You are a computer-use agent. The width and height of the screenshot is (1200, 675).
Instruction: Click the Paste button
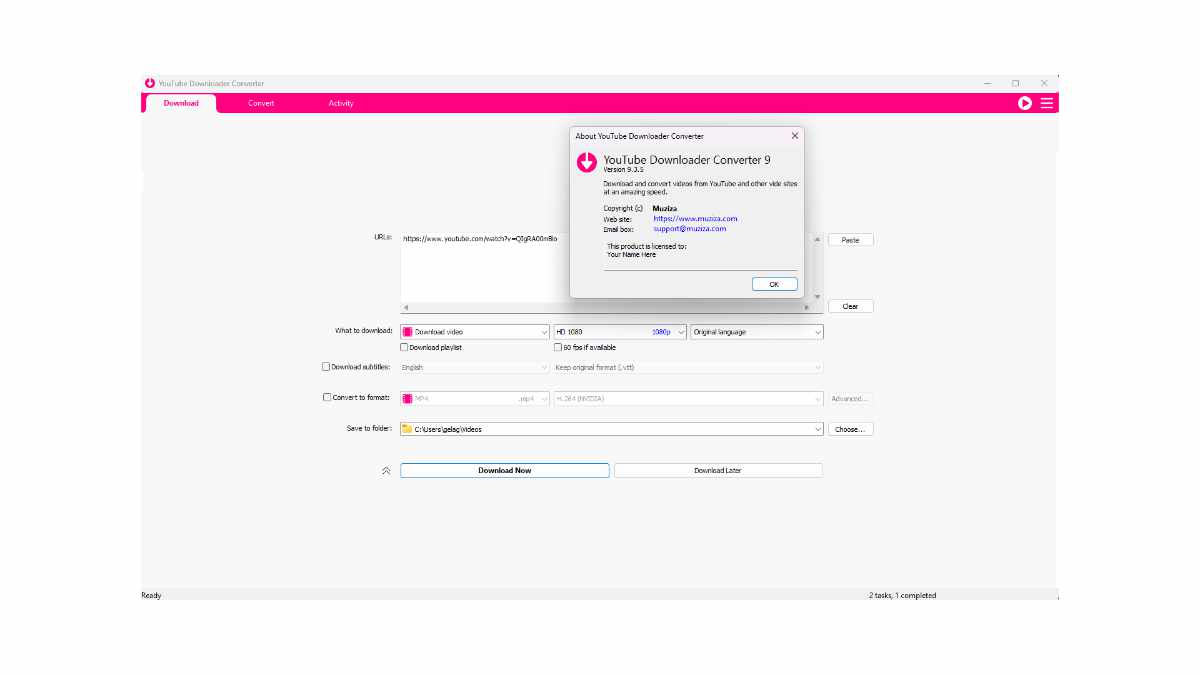850,240
